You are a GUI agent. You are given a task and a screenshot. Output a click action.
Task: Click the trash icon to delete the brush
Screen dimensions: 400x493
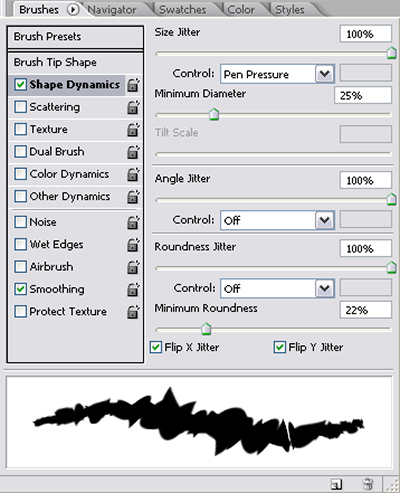(367, 484)
